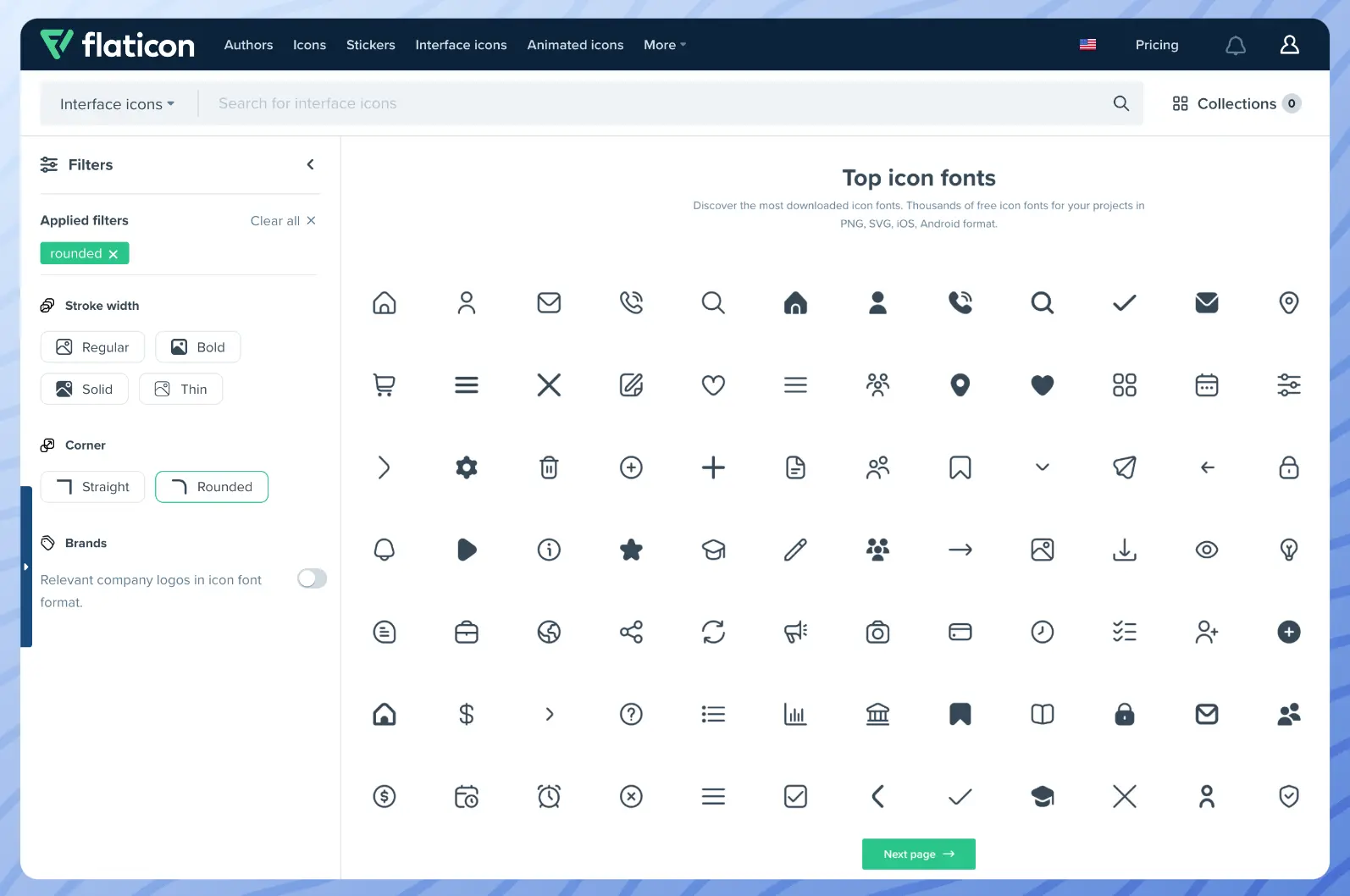Select the shopping cart icon
The image size is (1350, 896).
(385, 385)
